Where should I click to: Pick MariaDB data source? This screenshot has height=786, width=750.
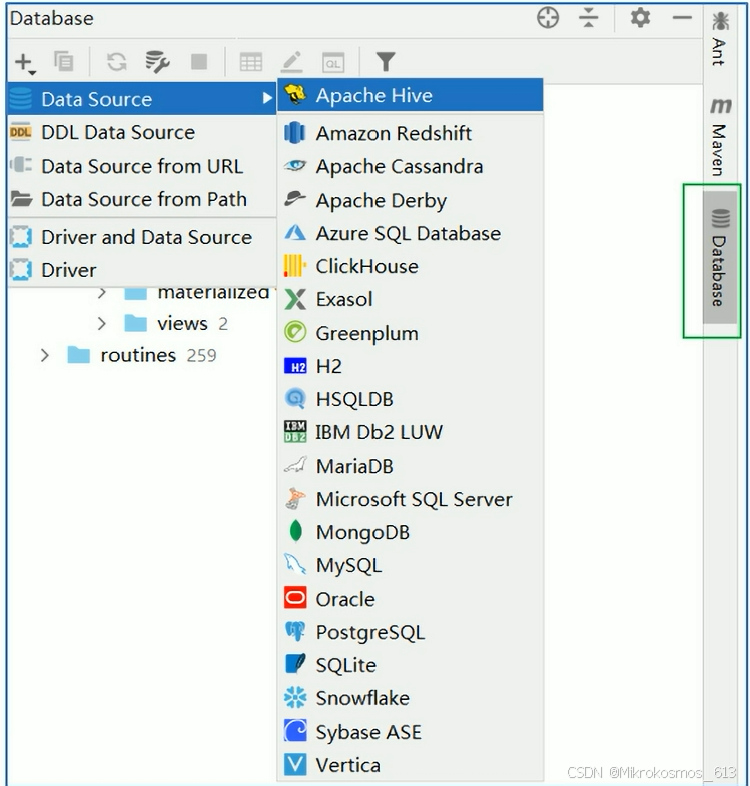(x=410, y=466)
